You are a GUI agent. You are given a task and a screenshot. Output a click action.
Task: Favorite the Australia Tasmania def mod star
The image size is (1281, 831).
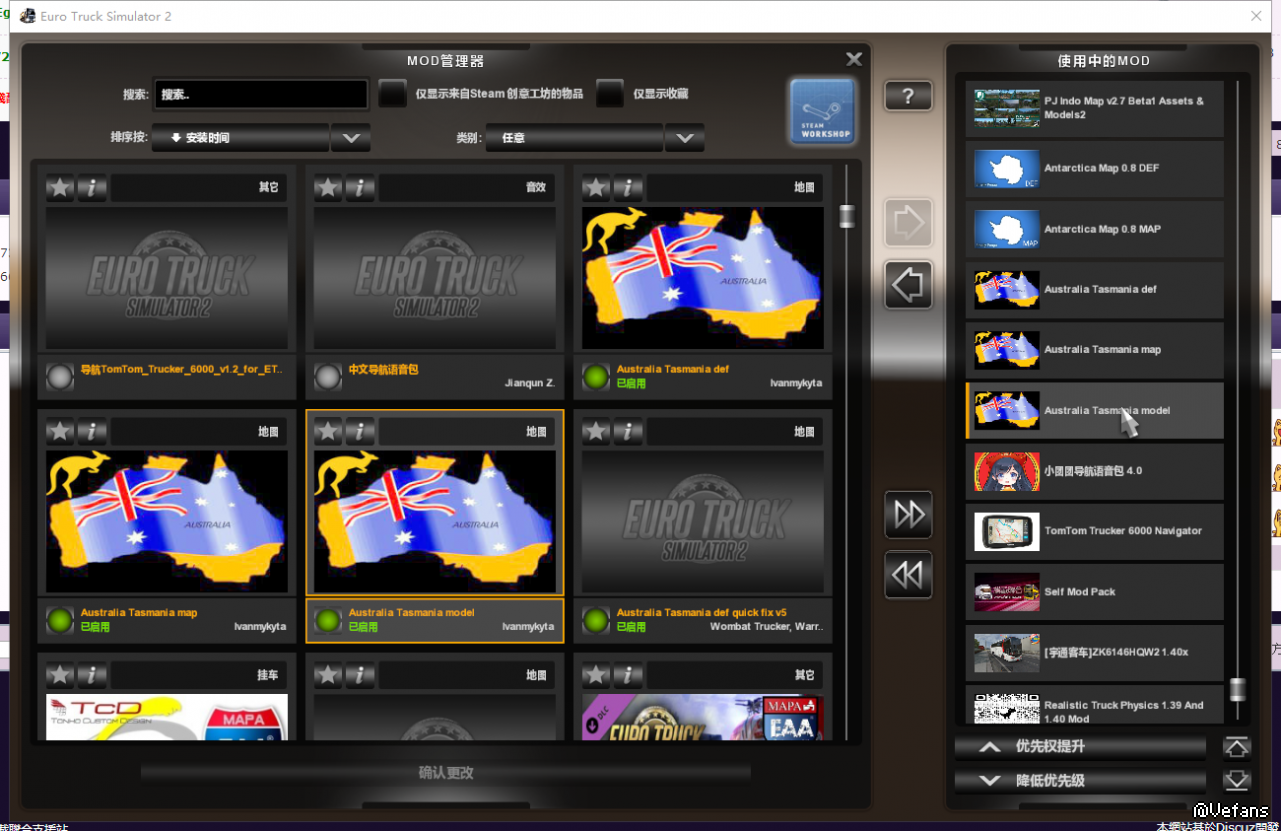(x=597, y=187)
